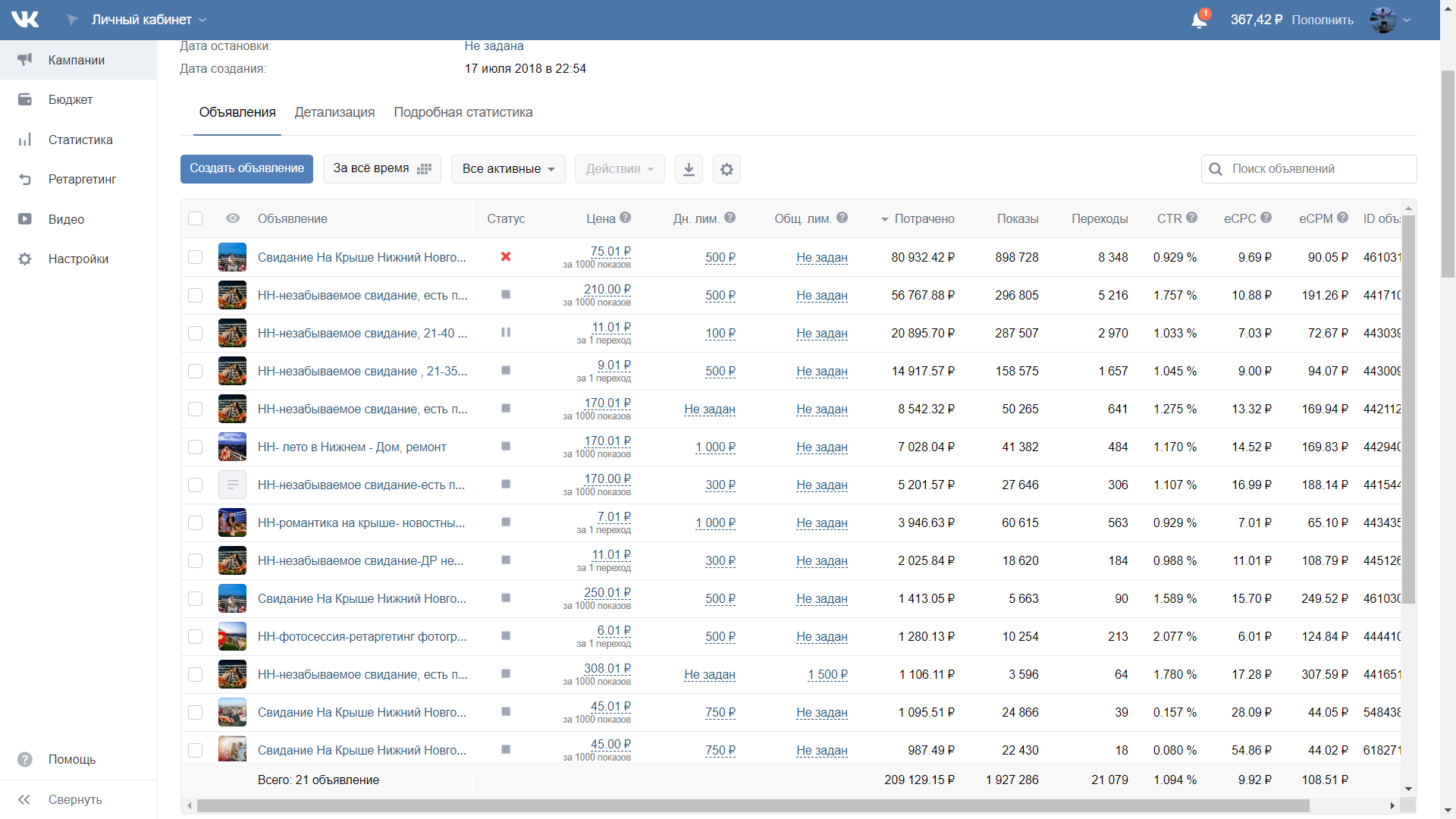Click the help icon next to eCPM

(1343, 218)
